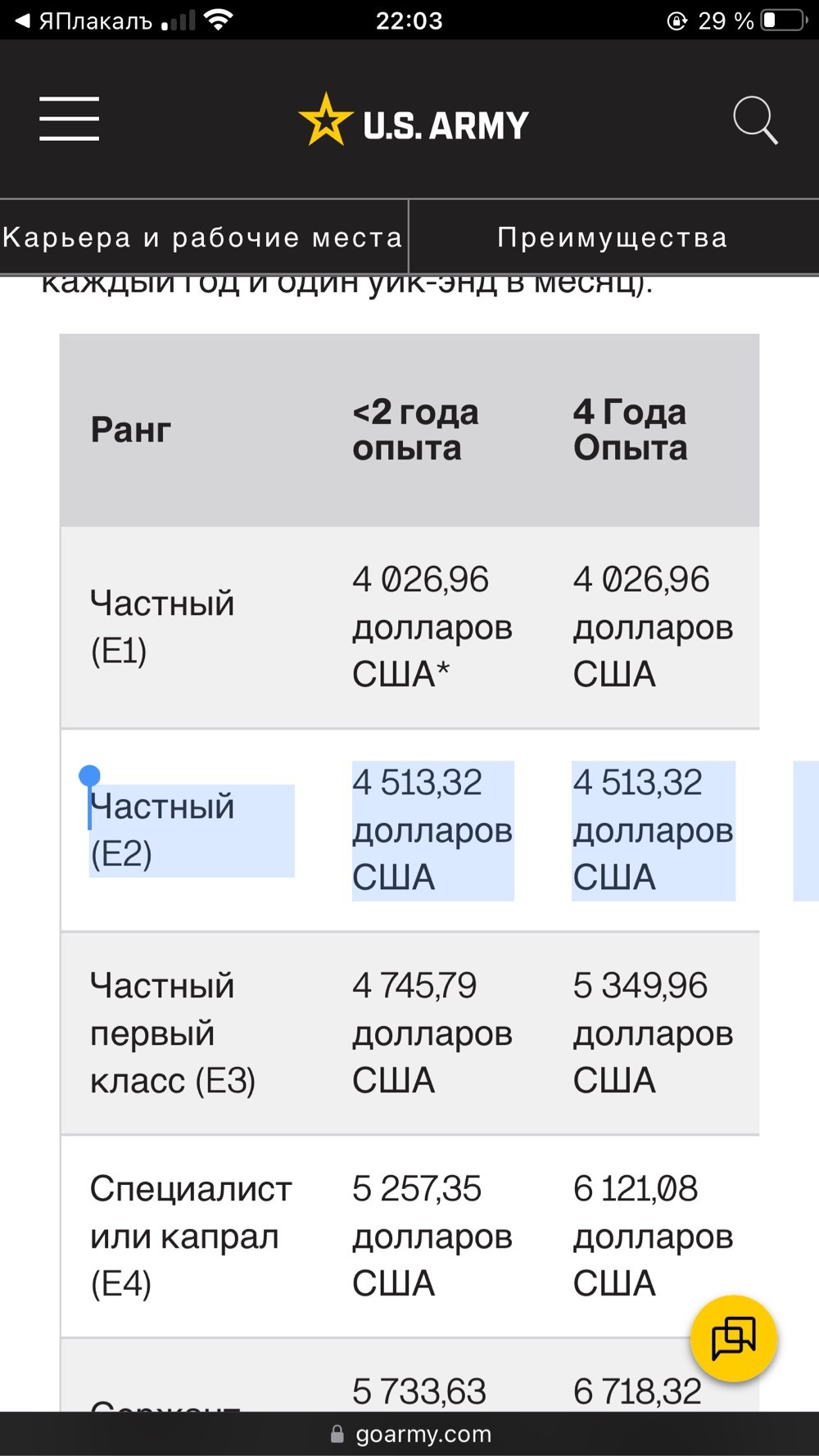The image size is (819, 1456).
Task: Tap the highlighted Частный (E2) text
Action: [x=162, y=830]
